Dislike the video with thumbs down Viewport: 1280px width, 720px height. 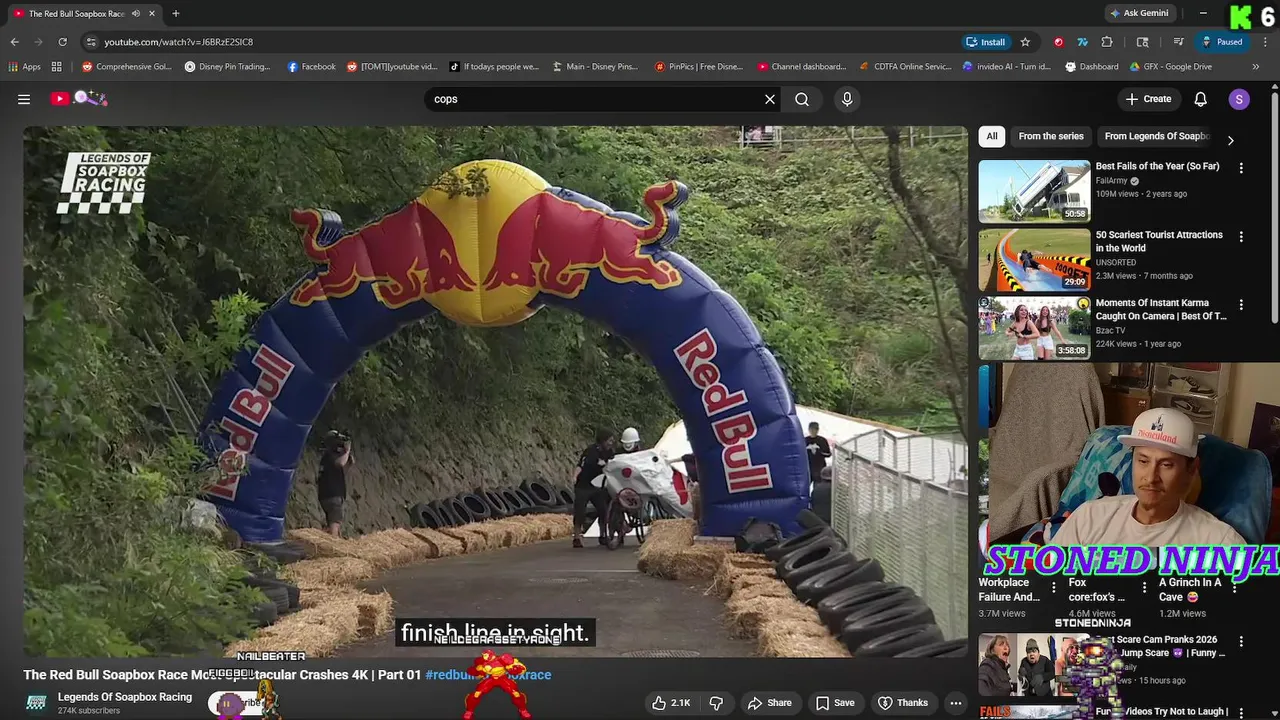[716, 703]
